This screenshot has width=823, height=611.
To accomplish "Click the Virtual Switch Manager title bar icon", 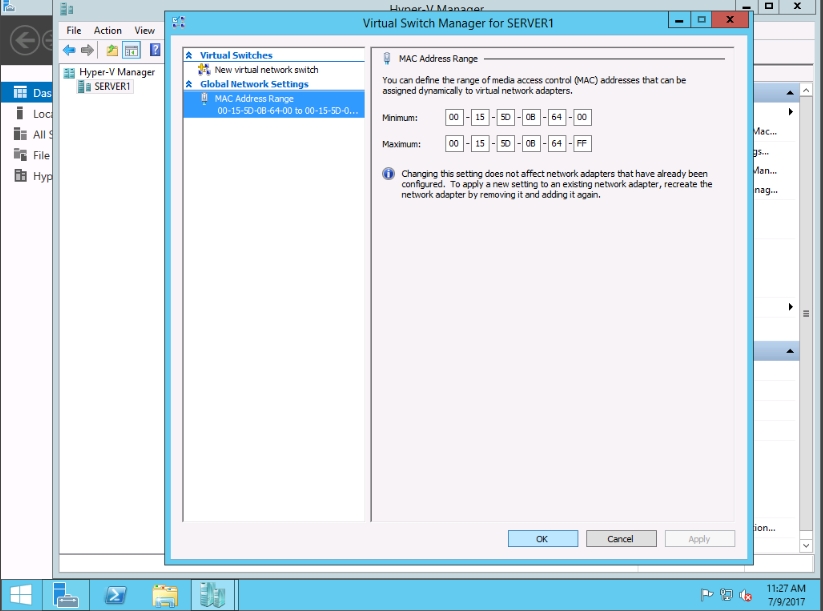I will [x=178, y=22].
